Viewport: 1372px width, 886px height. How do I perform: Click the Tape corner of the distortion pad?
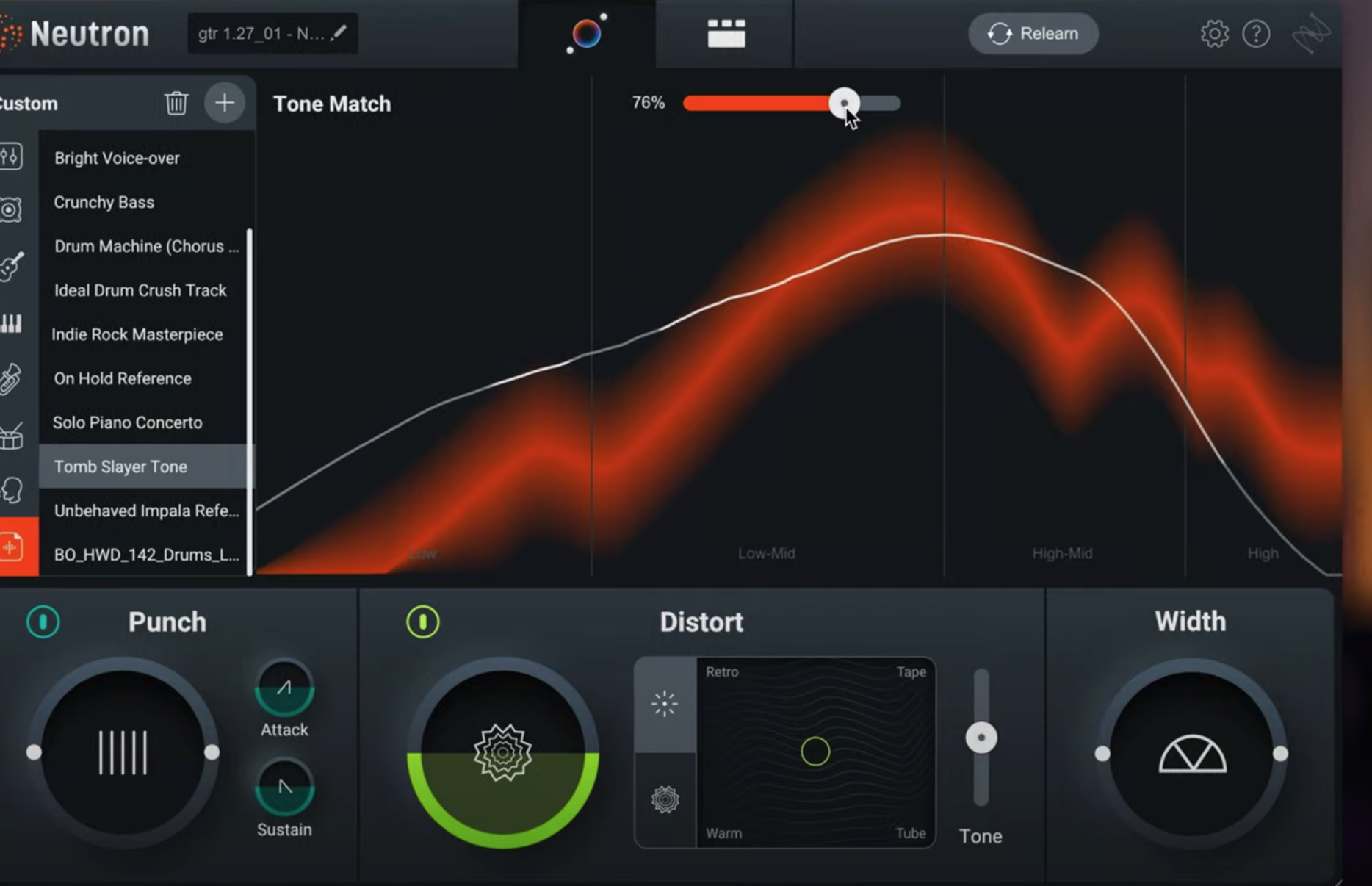pyautogui.click(x=911, y=671)
